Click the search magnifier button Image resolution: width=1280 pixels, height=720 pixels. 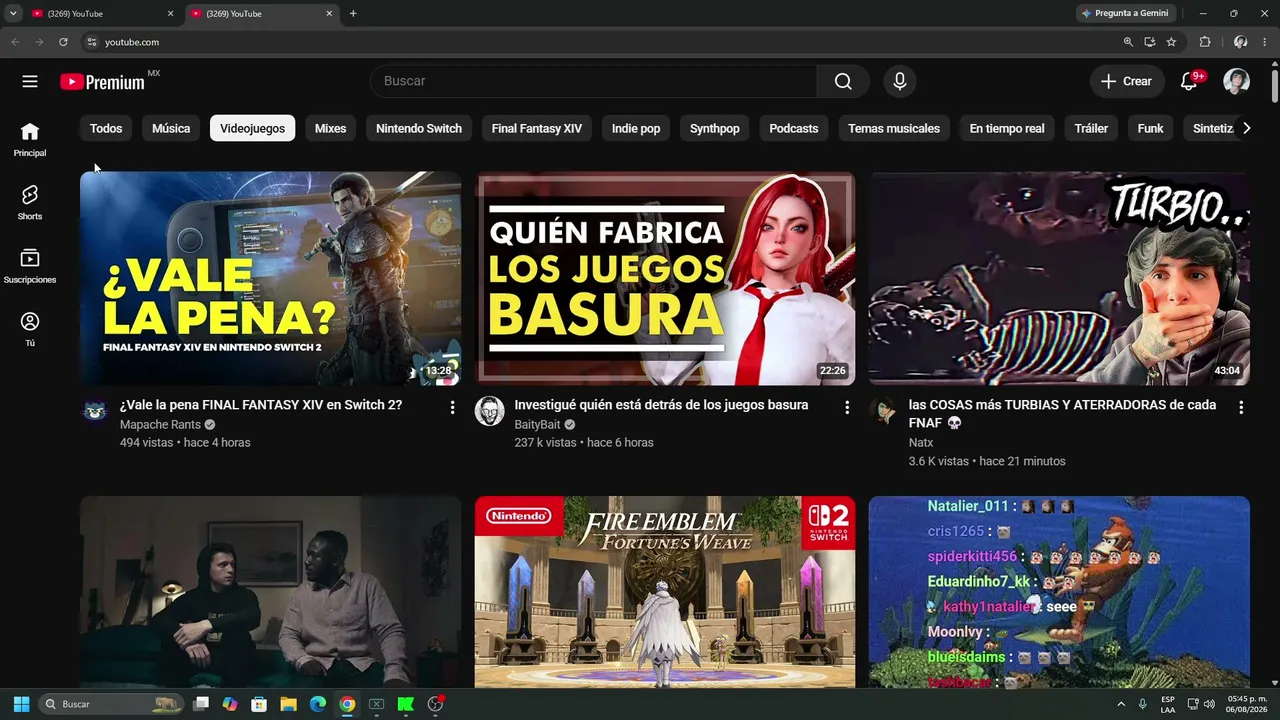click(843, 81)
